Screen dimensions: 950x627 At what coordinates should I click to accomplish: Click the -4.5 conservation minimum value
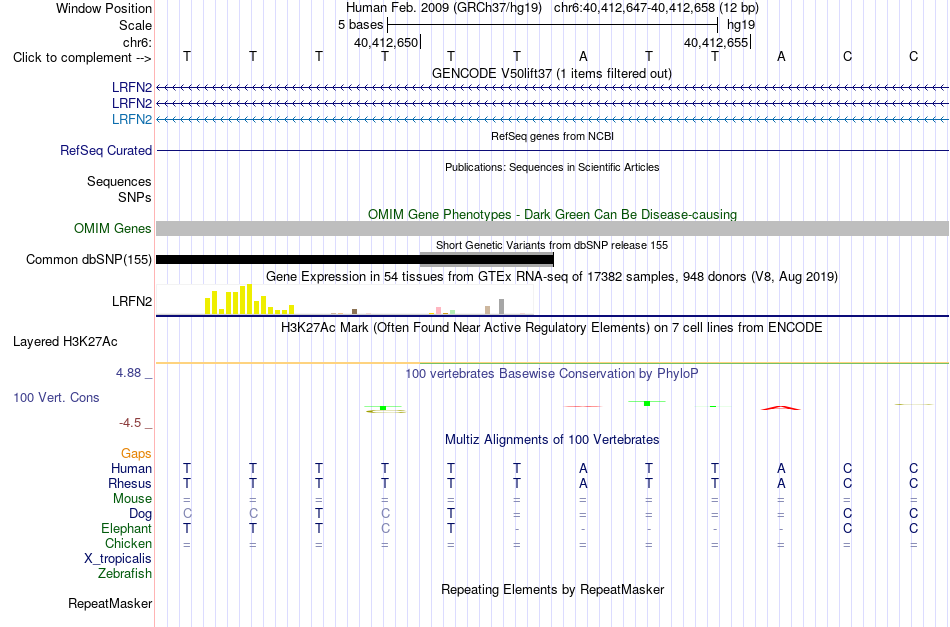pyautogui.click(x=130, y=423)
